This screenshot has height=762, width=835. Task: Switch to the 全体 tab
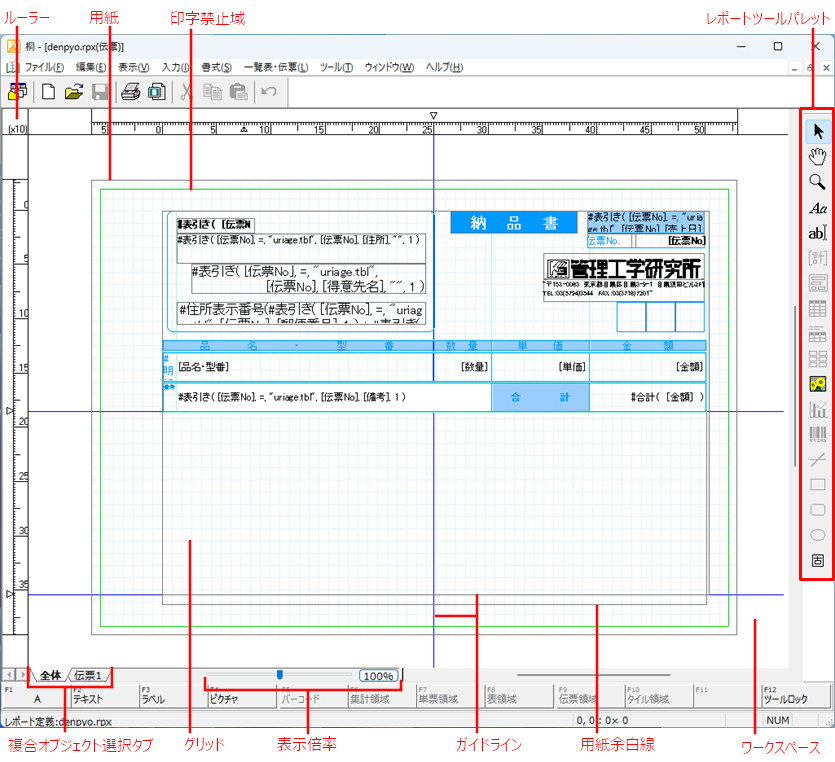(x=50, y=676)
